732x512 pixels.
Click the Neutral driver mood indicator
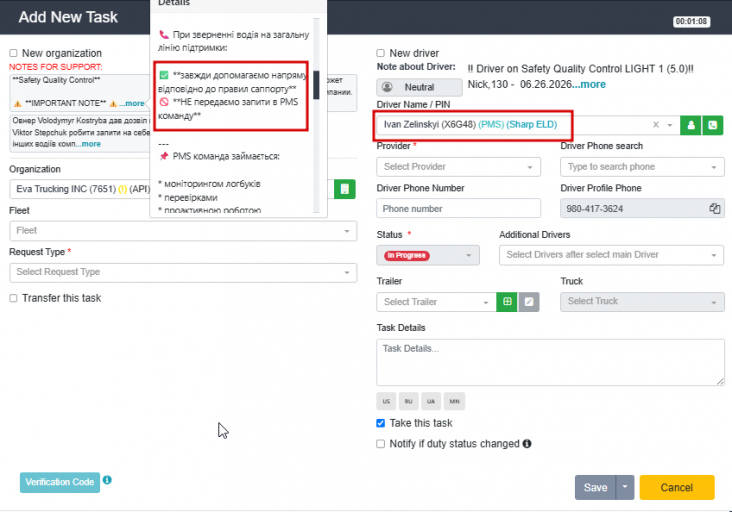419,87
